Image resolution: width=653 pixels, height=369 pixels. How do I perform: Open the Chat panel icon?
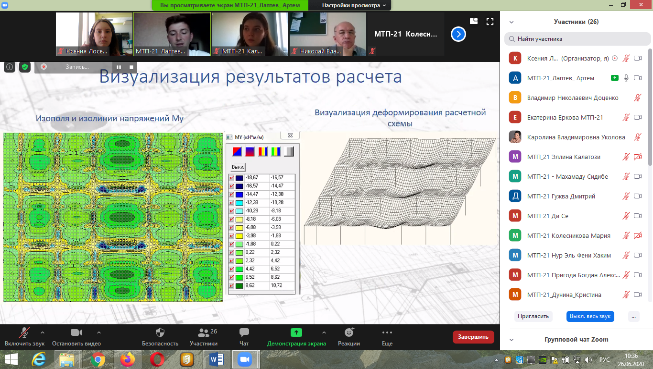[x=244, y=332]
